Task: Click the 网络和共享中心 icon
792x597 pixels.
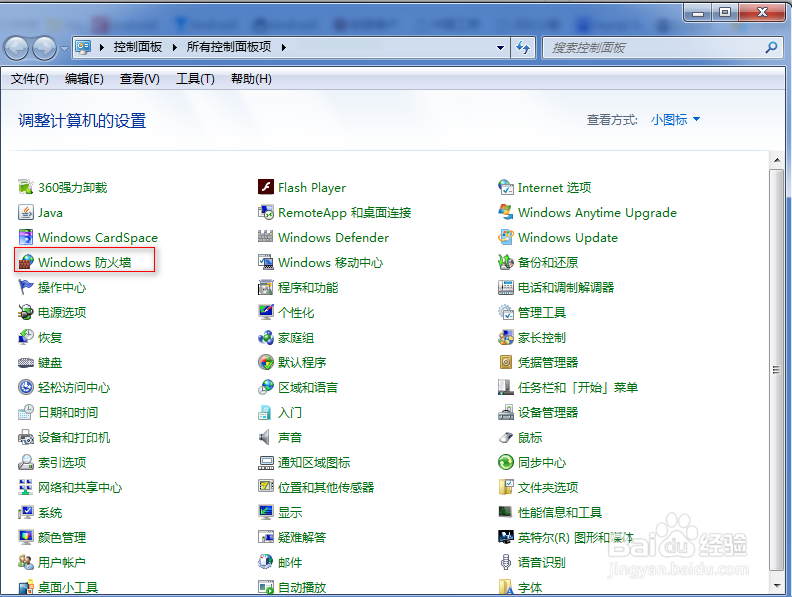Action: (x=26, y=487)
